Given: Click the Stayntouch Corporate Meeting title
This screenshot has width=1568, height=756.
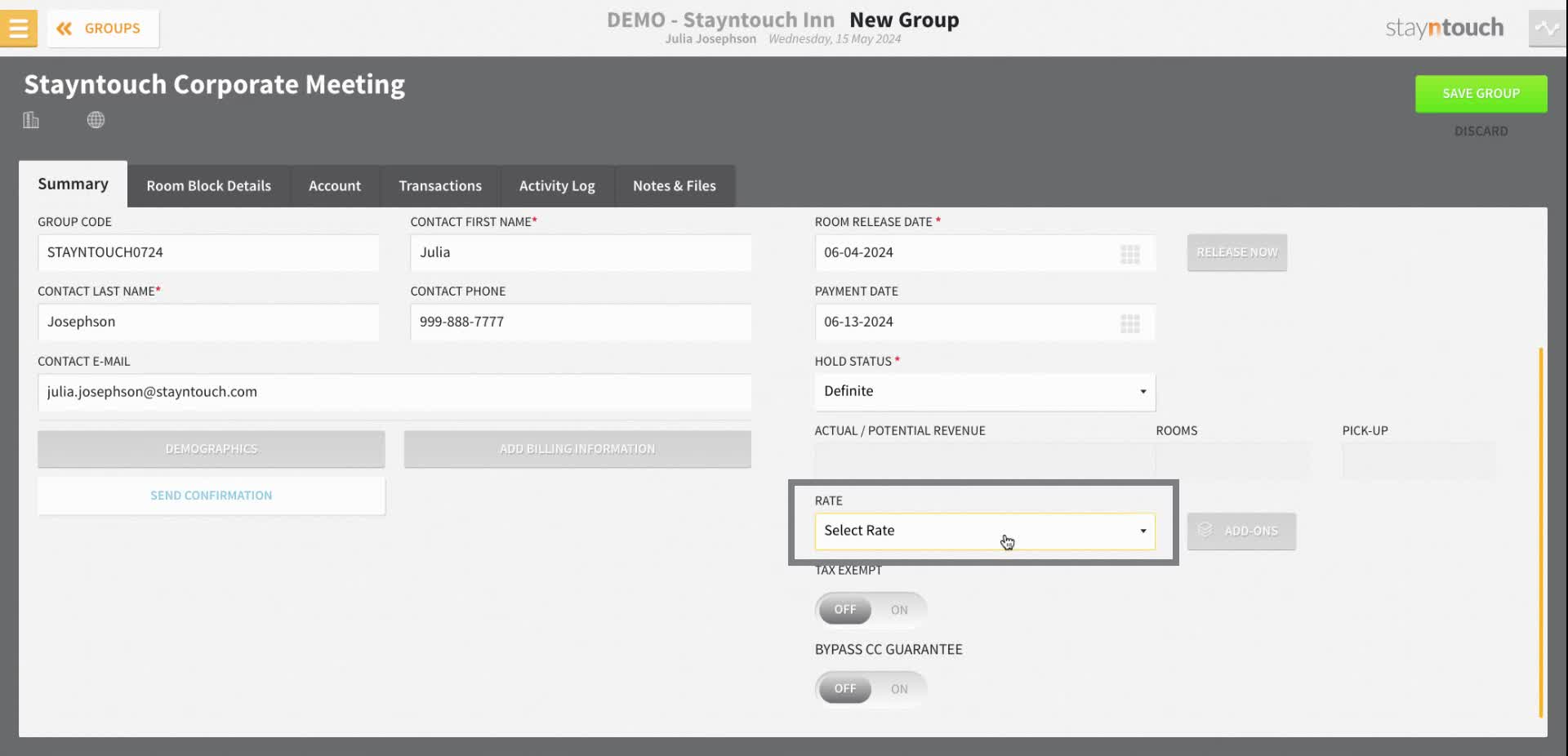Looking at the screenshot, I should click(x=214, y=85).
